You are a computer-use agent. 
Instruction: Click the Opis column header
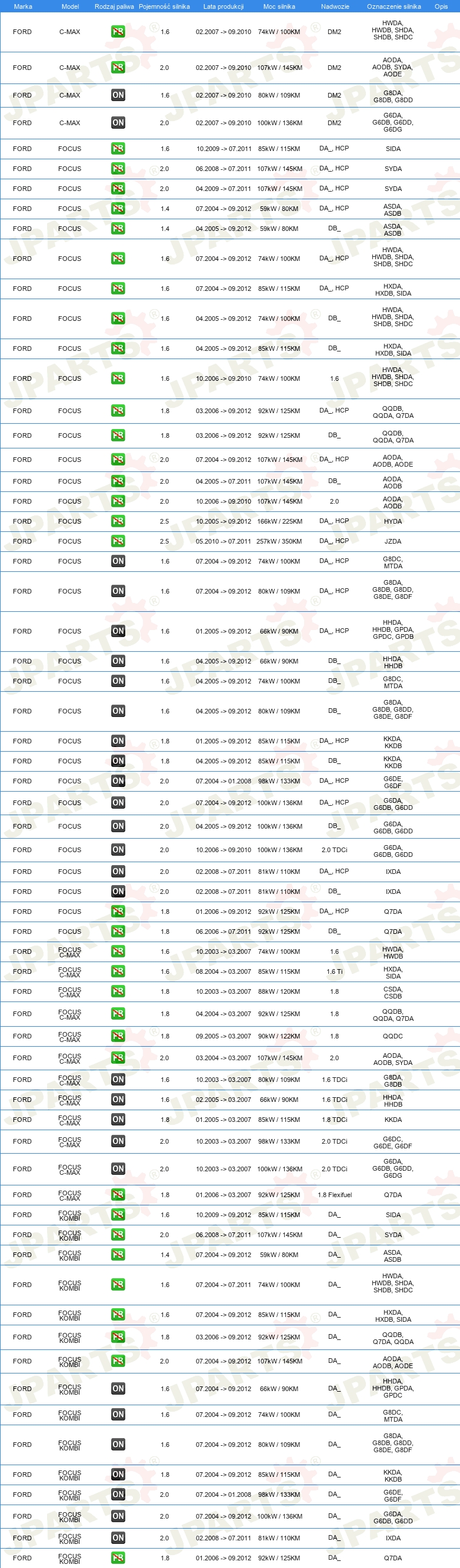(441, 6)
